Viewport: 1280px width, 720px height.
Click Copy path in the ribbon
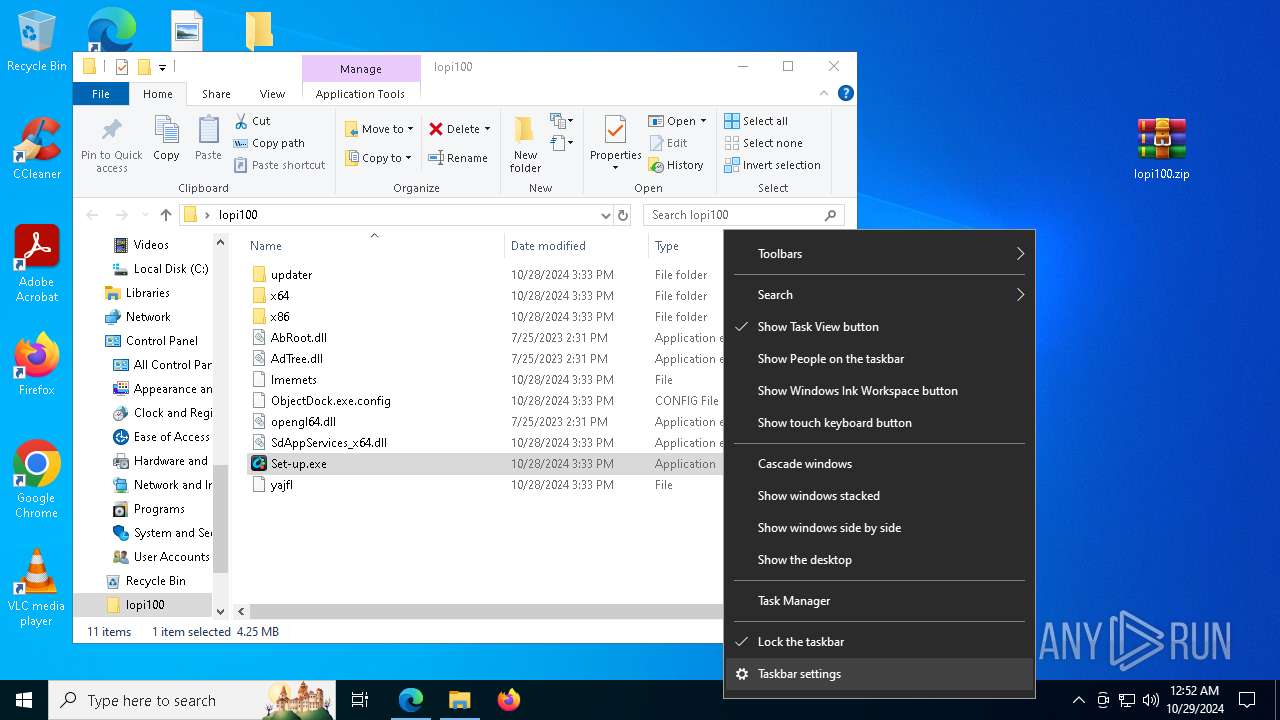(269, 143)
